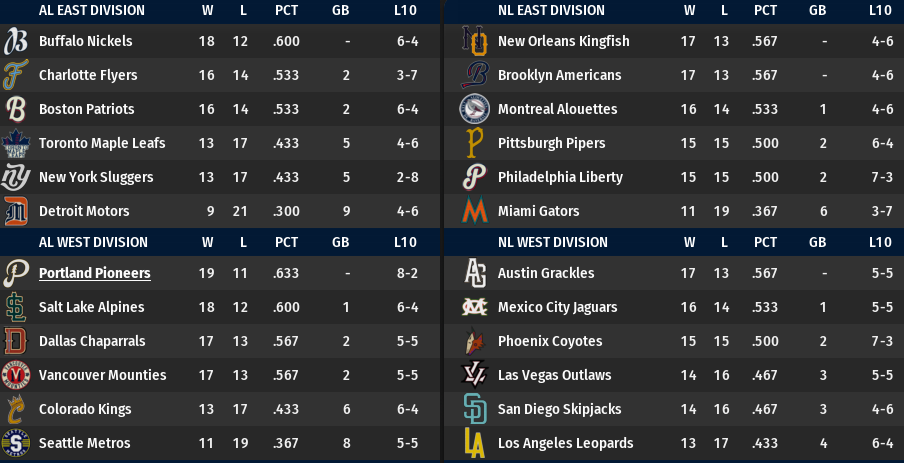
Task: Open the Salt Lake Alpines team page
Action: pos(92,307)
